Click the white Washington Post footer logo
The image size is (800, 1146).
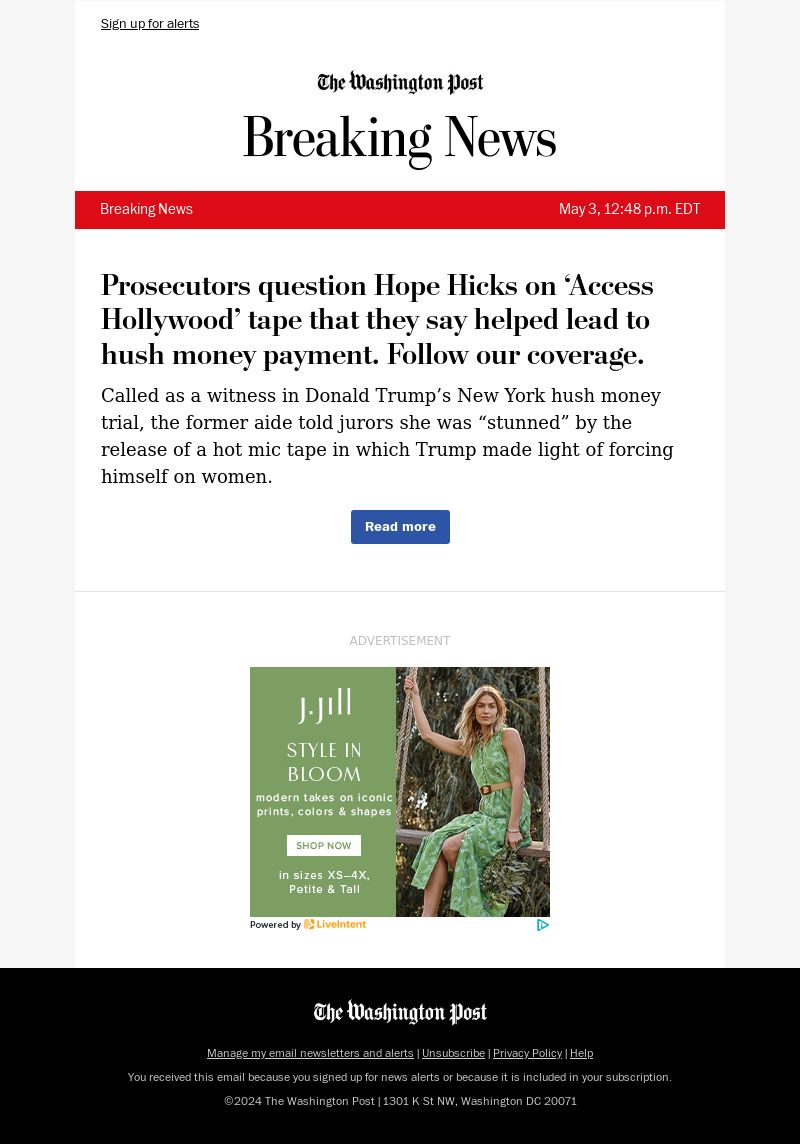point(400,1012)
